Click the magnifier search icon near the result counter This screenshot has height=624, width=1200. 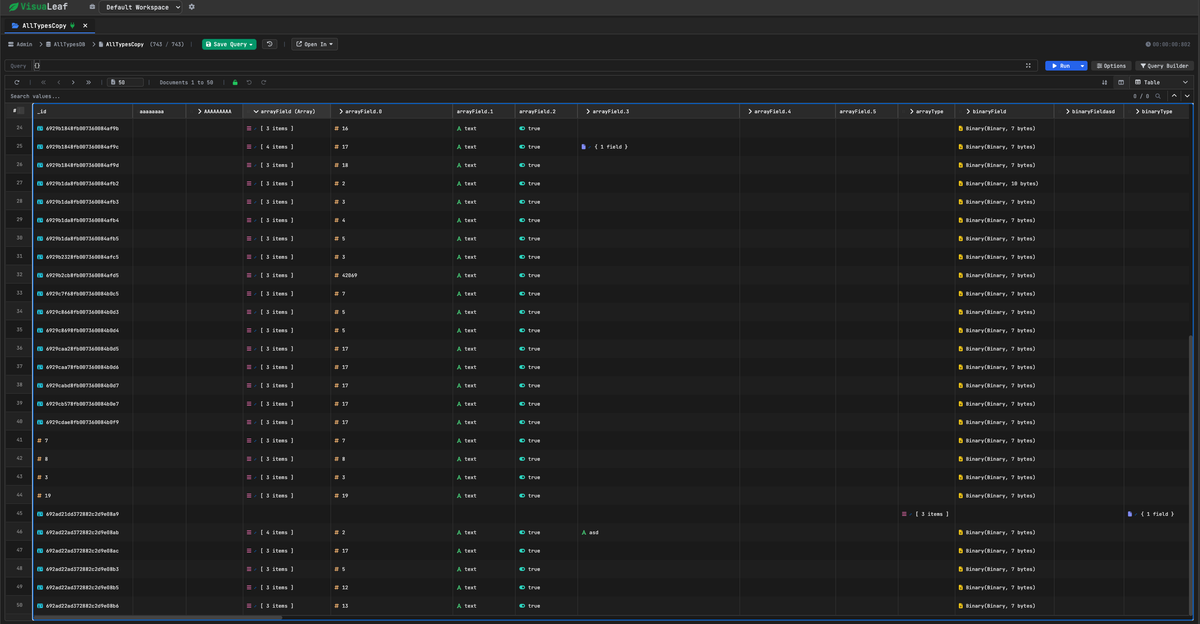[1158, 96]
